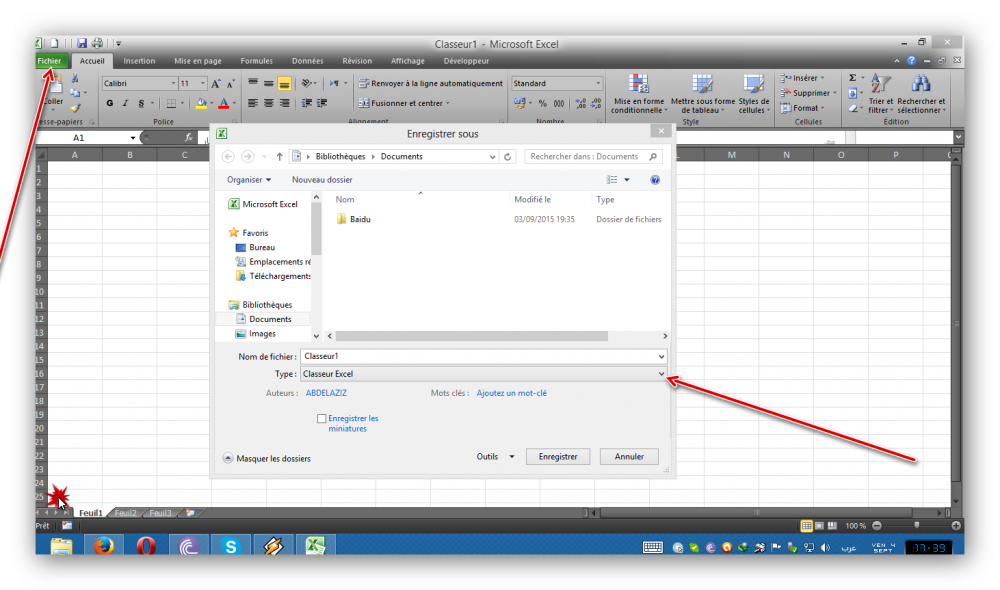Open the Outils dropdown
The image size is (1000, 590).
click(x=495, y=457)
